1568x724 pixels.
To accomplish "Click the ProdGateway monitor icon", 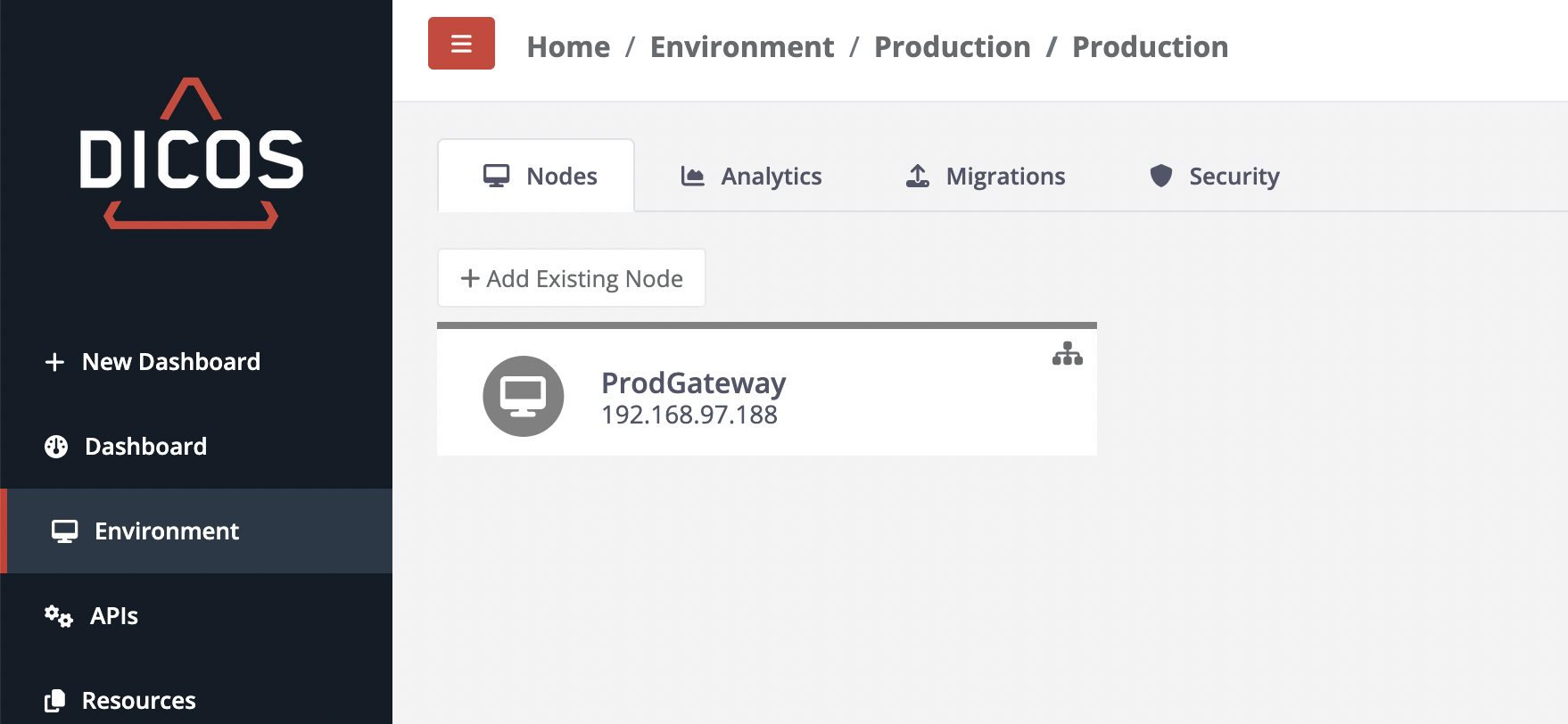I will tap(524, 396).
